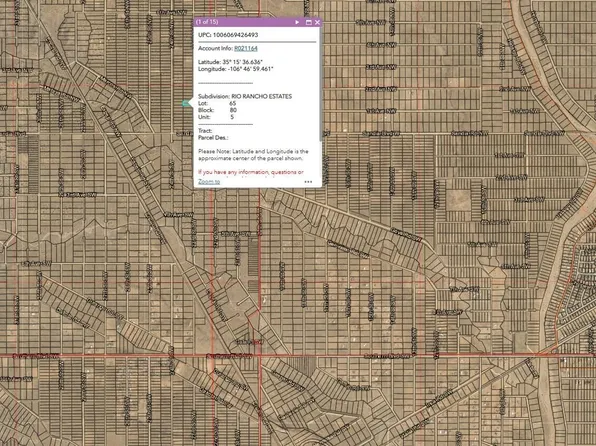The image size is (596, 446).
Task: Select Subdivision: RIO RANCHO ESTATES text
Action: click(245, 97)
